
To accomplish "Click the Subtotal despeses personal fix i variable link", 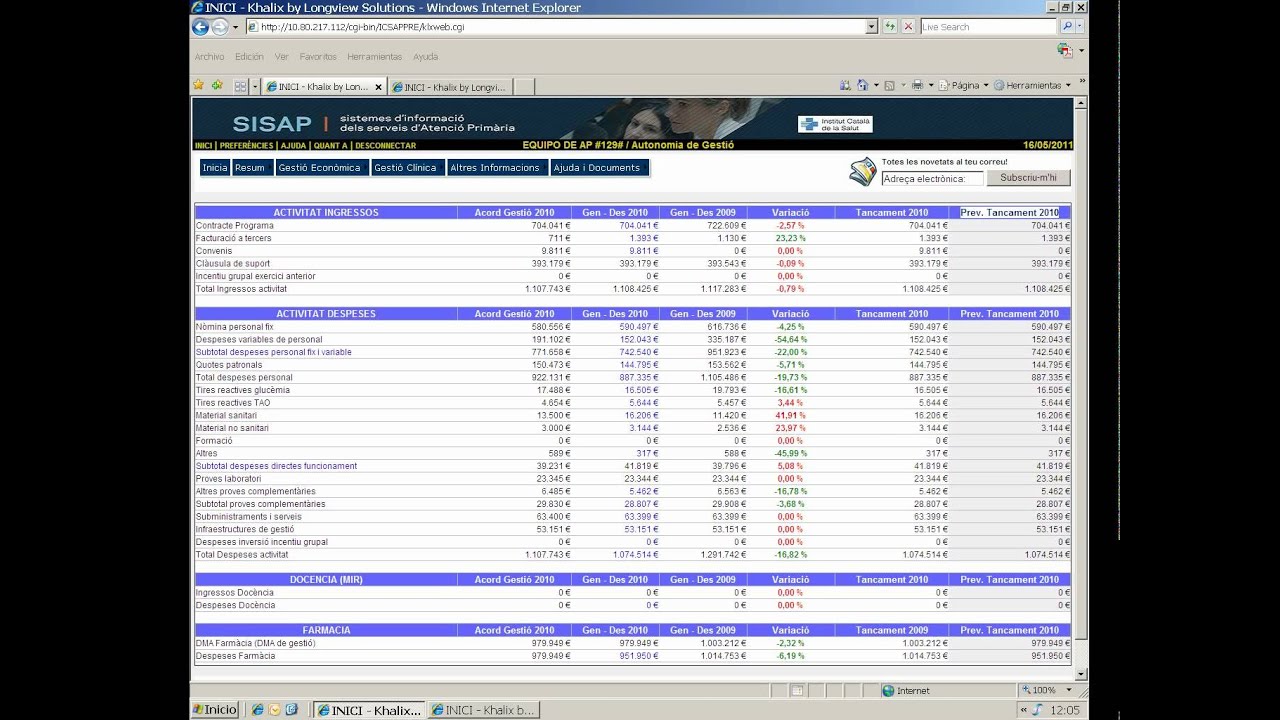I will click(273, 352).
